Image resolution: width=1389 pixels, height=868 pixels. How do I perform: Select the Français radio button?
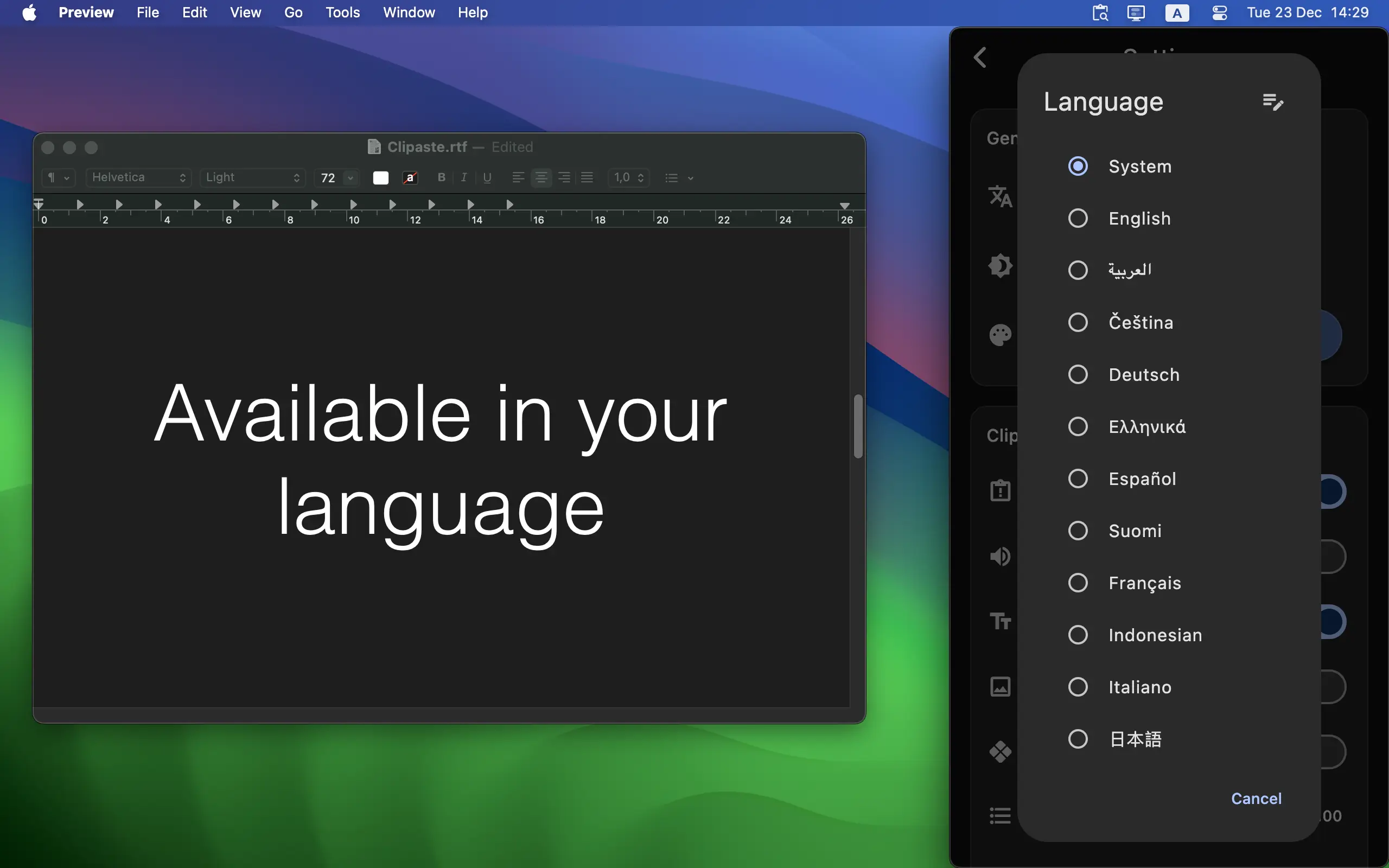[1078, 583]
